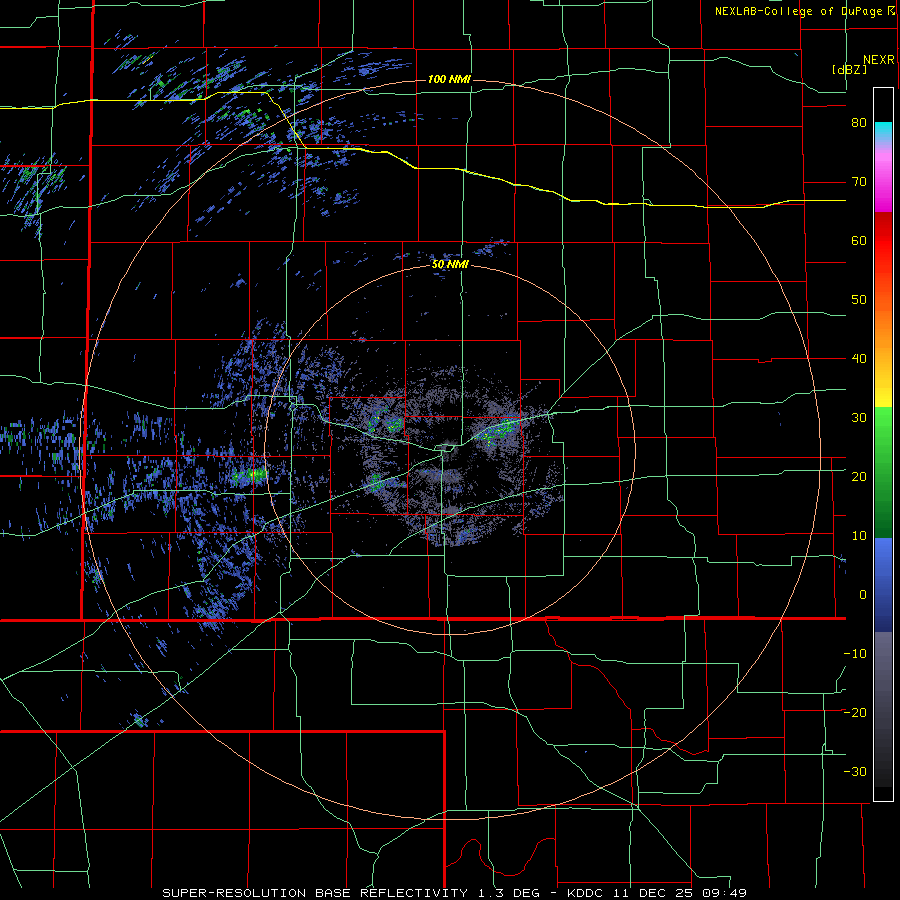This screenshot has width=900, height=900.
Task: Click the NEXLAB-College of DuPage watermark text
Action: click(x=804, y=11)
